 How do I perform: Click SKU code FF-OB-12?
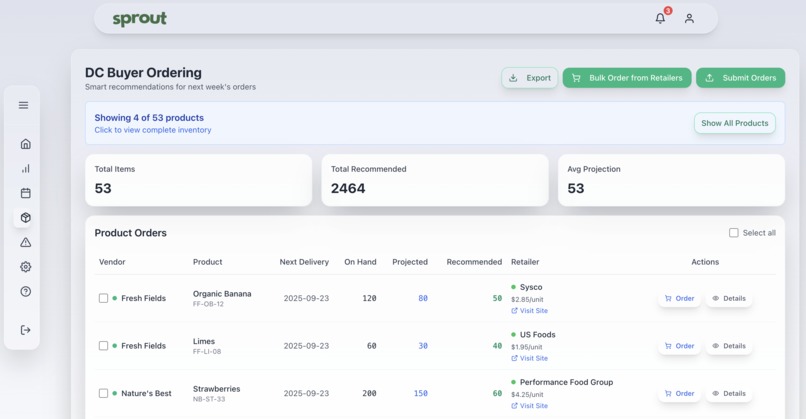point(208,304)
